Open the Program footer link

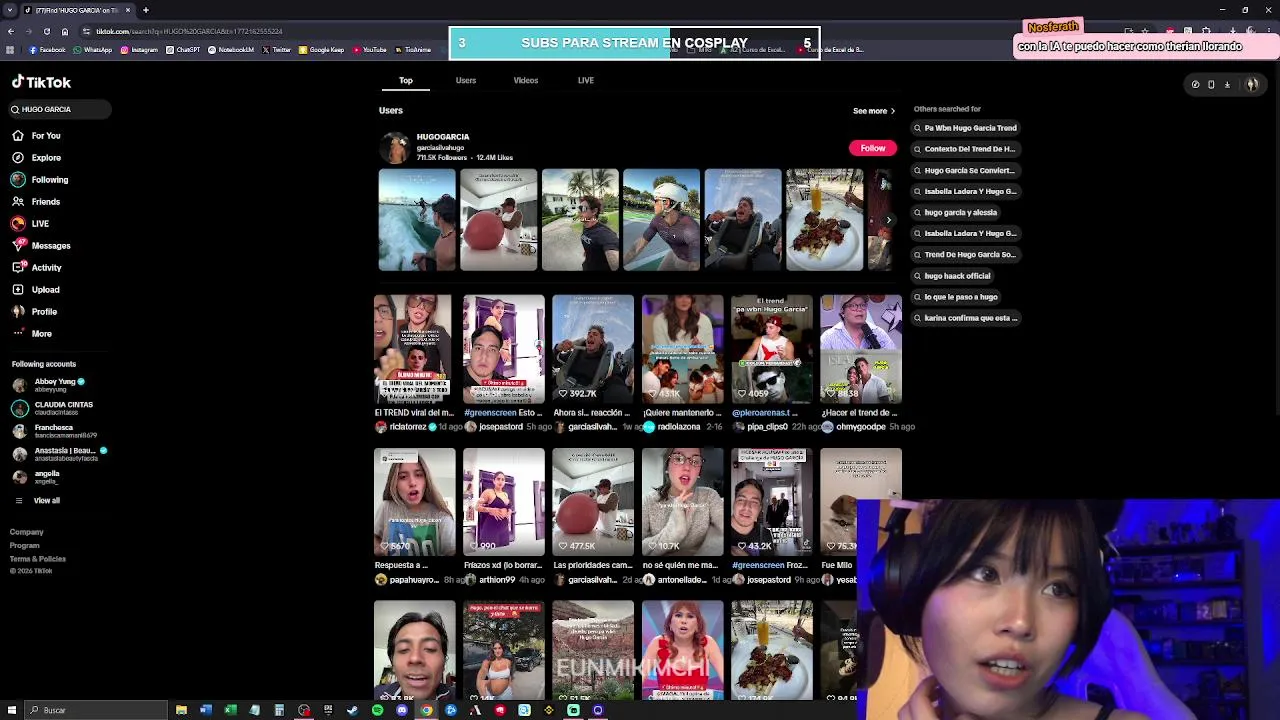pos(25,545)
